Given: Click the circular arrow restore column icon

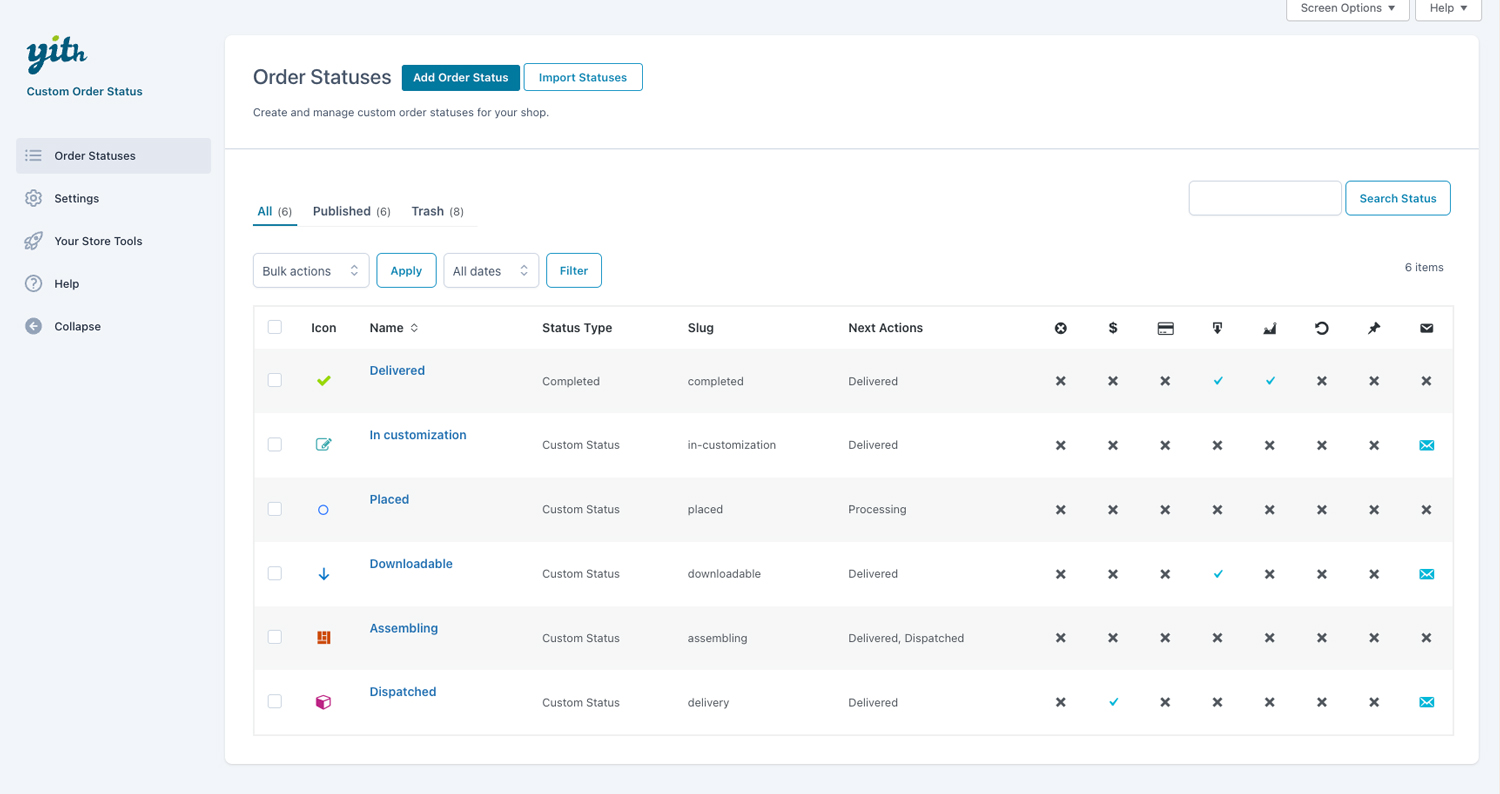Looking at the screenshot, I should 1322,328.
